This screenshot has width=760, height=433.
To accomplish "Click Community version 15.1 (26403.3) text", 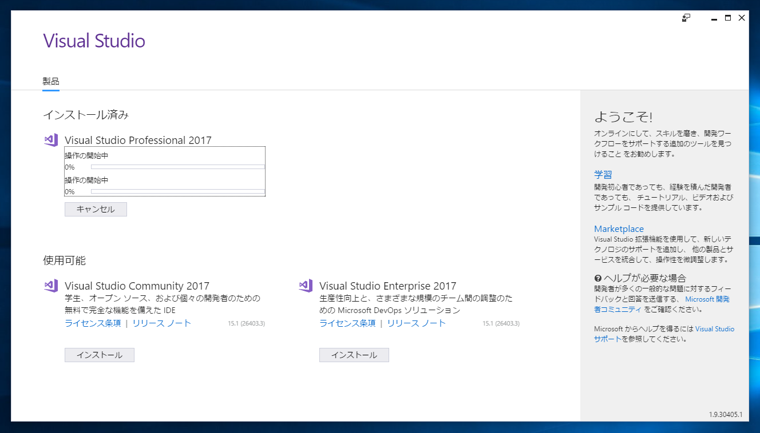I will pos(246,323).
